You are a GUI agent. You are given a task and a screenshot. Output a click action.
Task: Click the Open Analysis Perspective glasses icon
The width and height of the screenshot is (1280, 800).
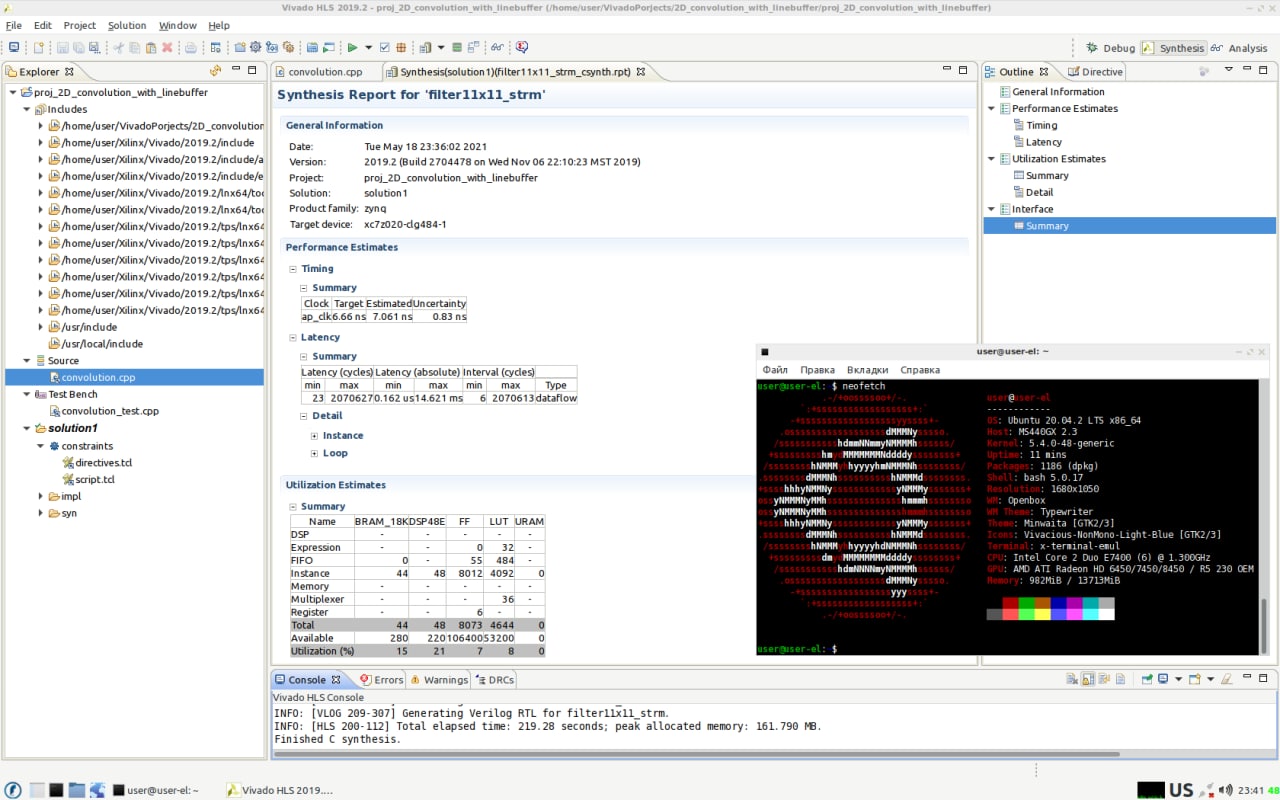pos(497,47)
